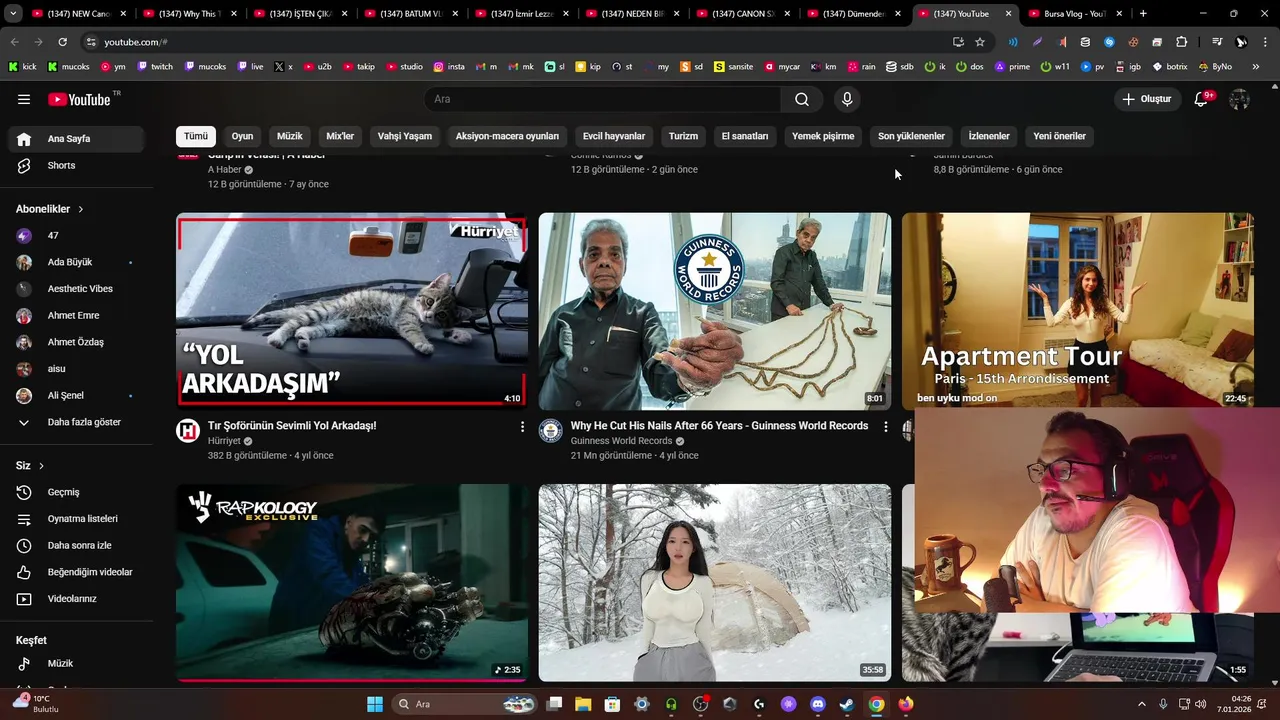Select the Müzik filter chip

point(290,136)
